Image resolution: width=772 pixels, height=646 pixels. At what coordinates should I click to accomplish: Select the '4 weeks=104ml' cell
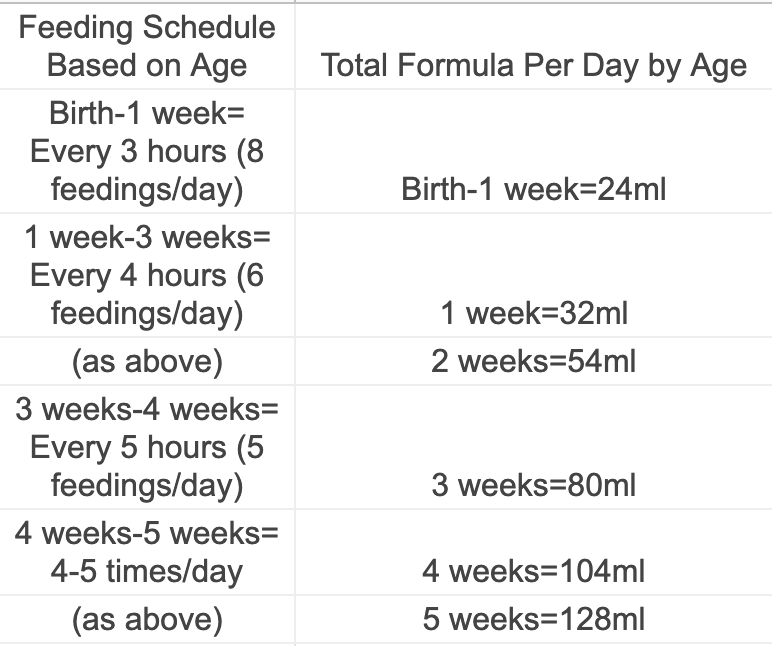[x=533, y=571]
